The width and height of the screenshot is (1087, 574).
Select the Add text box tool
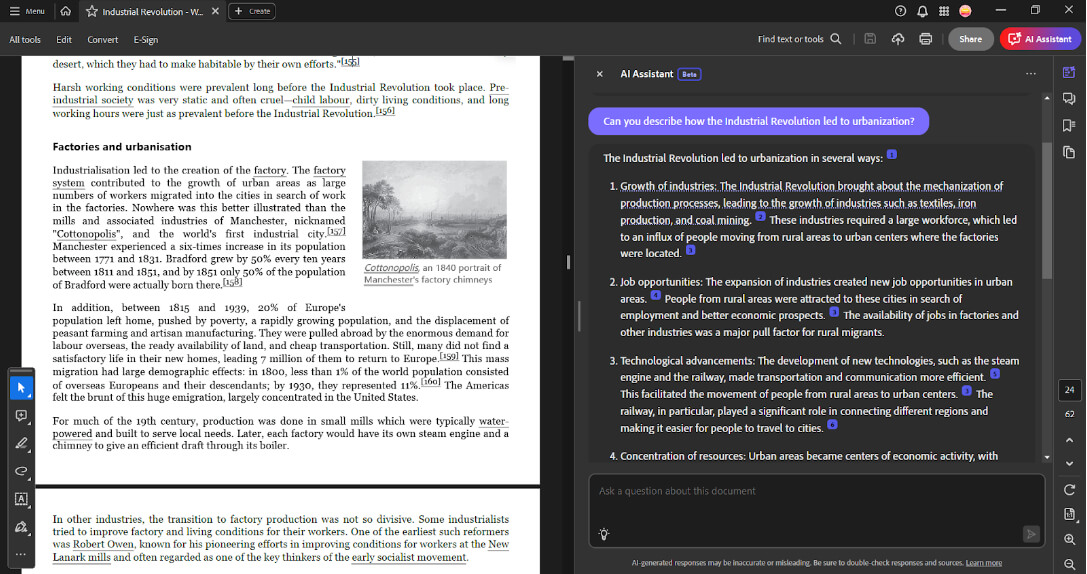tap(21, 498)
